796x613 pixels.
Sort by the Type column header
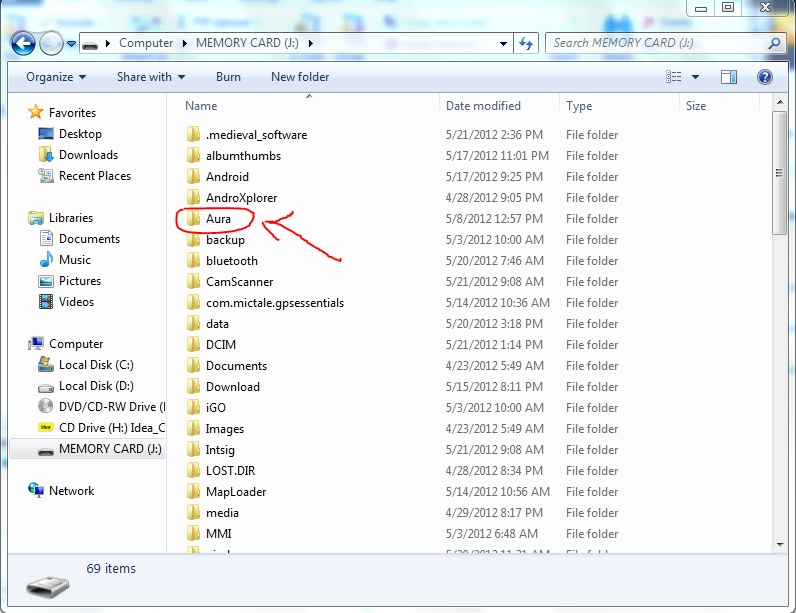(x=579, y=106)
